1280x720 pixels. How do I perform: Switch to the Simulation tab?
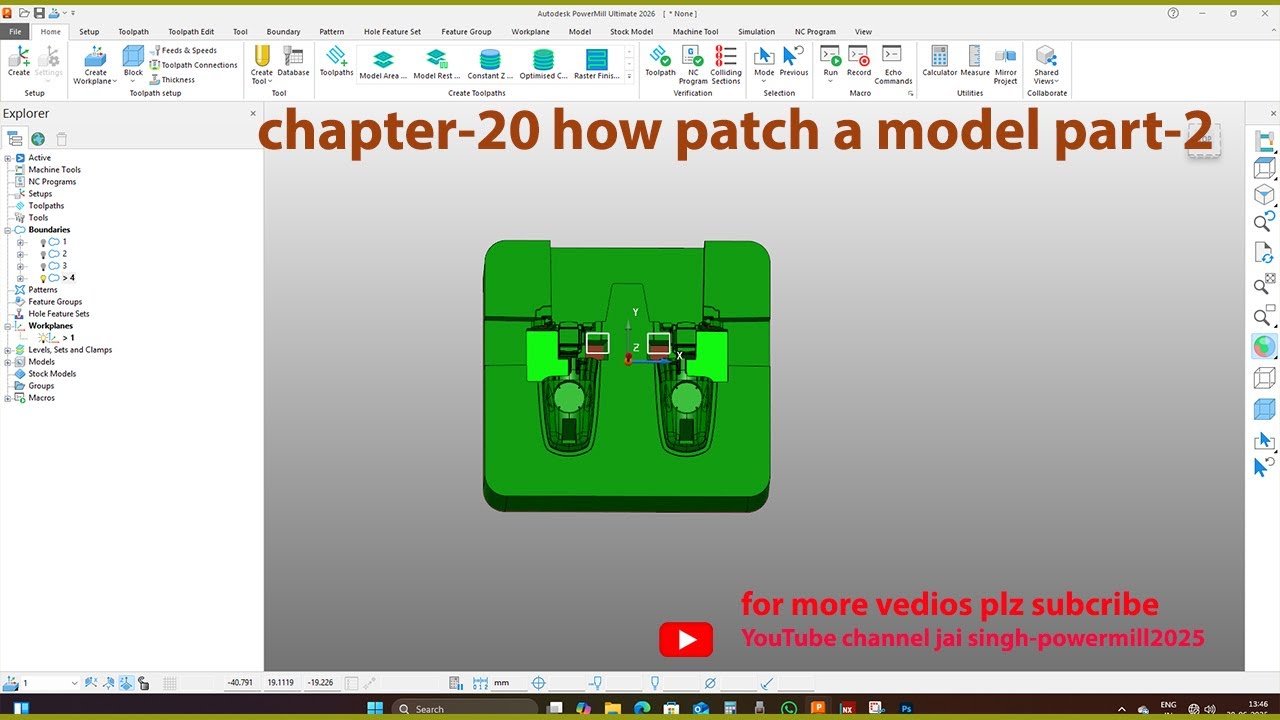click(x=756, y=32)
